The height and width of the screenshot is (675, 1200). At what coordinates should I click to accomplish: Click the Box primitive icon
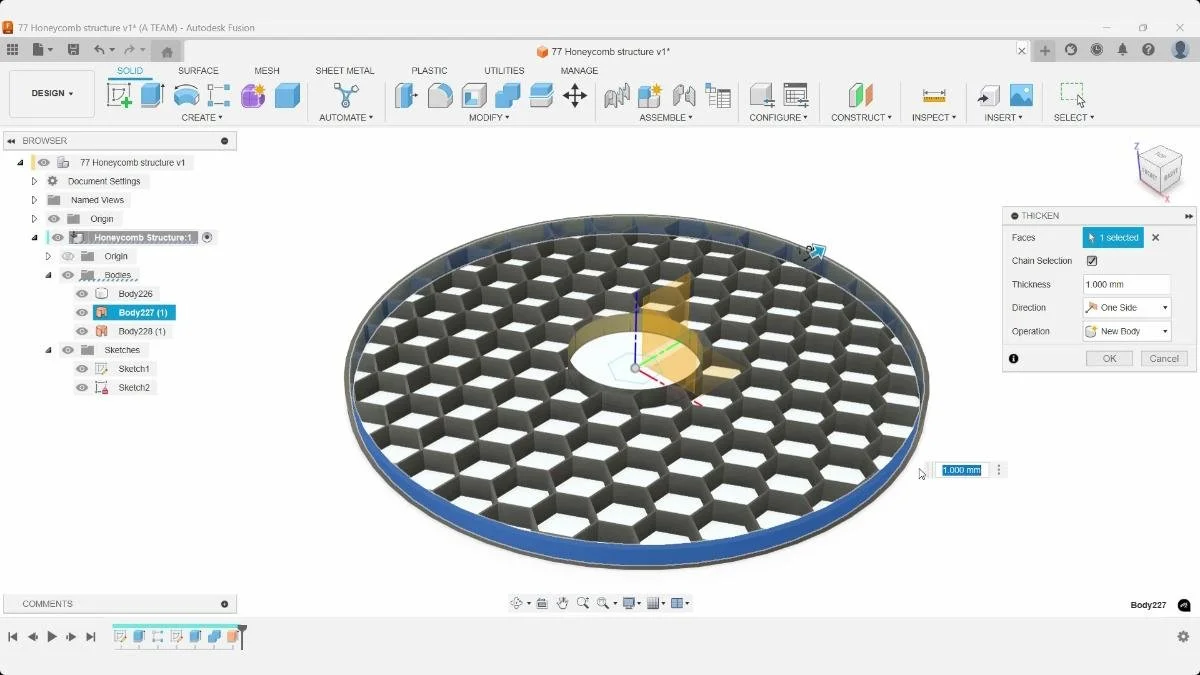click(x=287, y=95)
